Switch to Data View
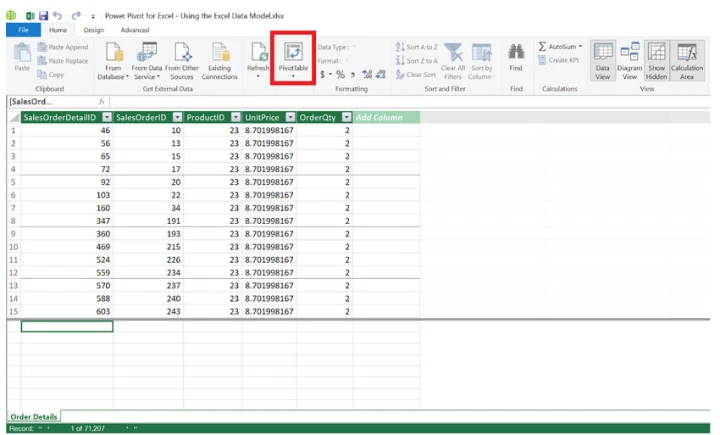This screenshot has width=720, height=435. [x=602, y=61]
